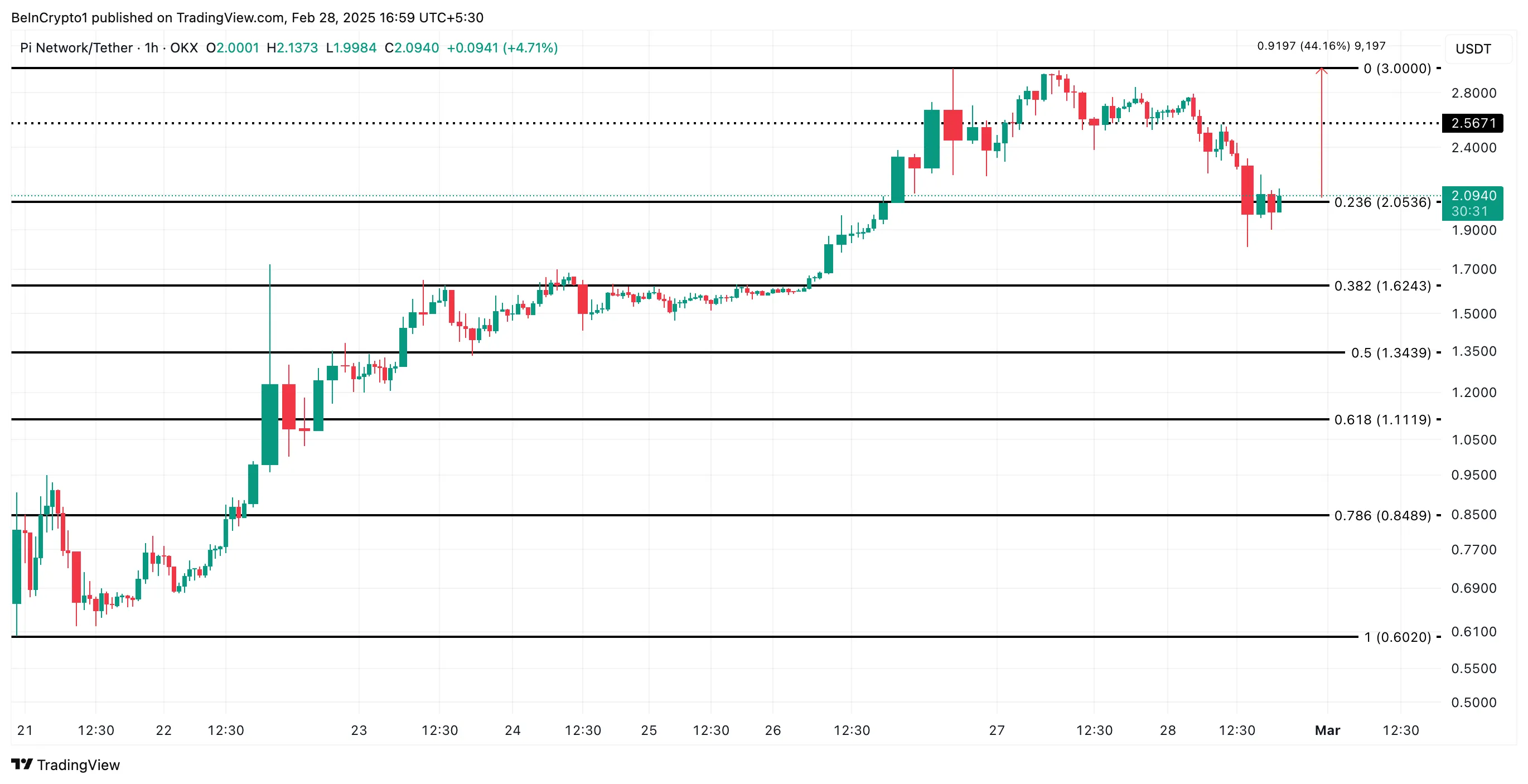Click the Mar date on time axis

pos(1327,730)
